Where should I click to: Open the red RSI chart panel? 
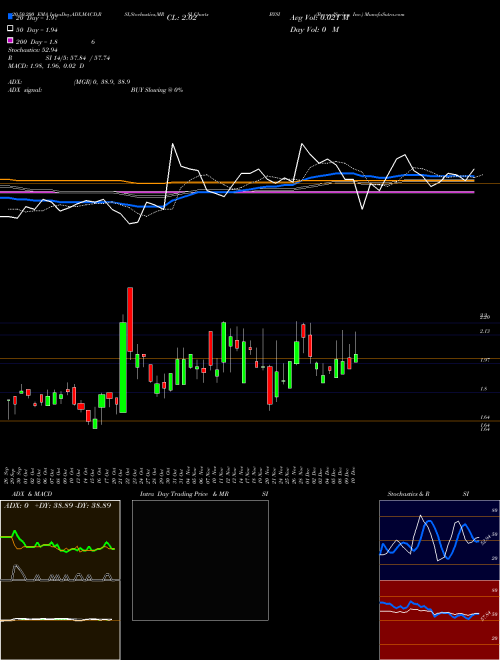pos(439,620)
